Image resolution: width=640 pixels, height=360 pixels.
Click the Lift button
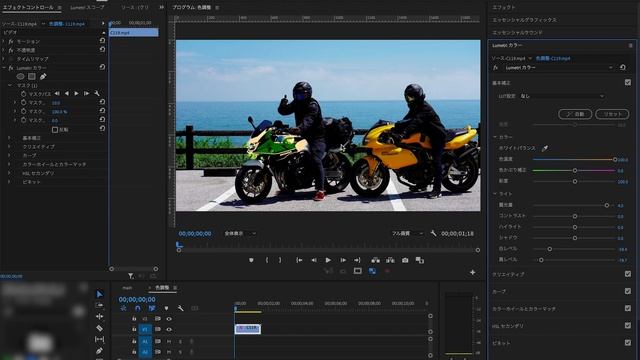(376, 260)
